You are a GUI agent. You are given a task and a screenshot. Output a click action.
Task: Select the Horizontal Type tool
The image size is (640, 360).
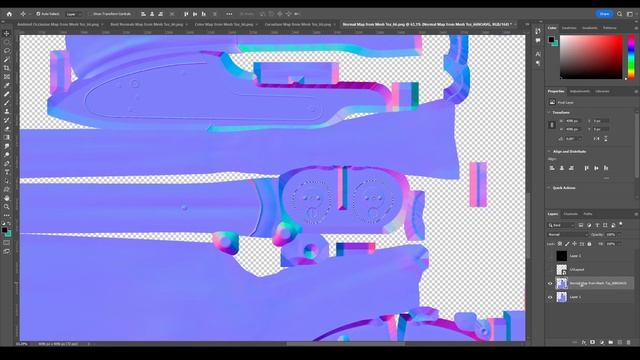pyautogui.click(x=7, y=172)
